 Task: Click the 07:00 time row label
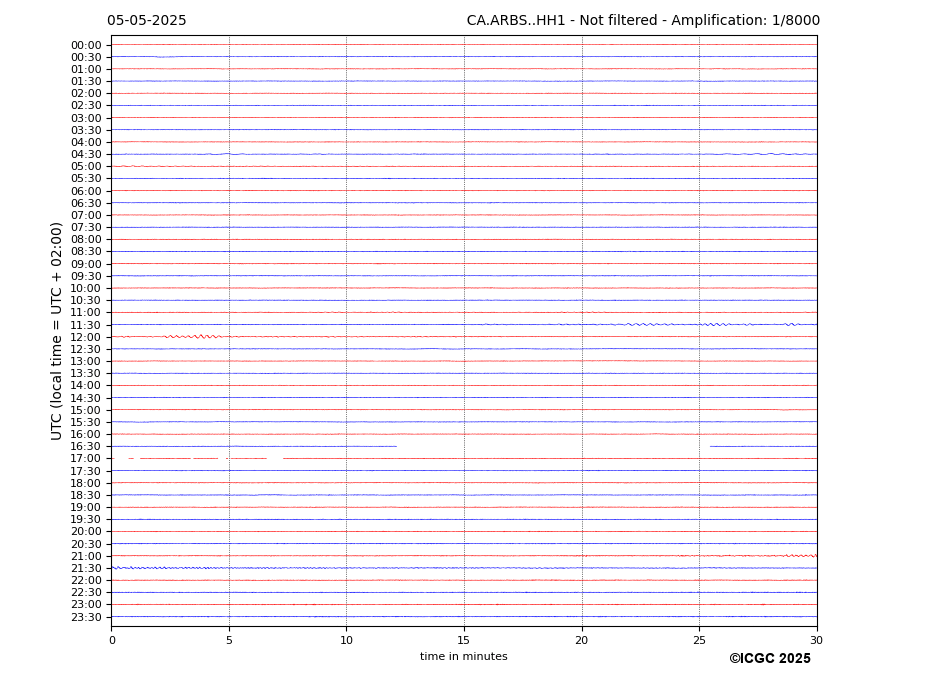(86, 215)
